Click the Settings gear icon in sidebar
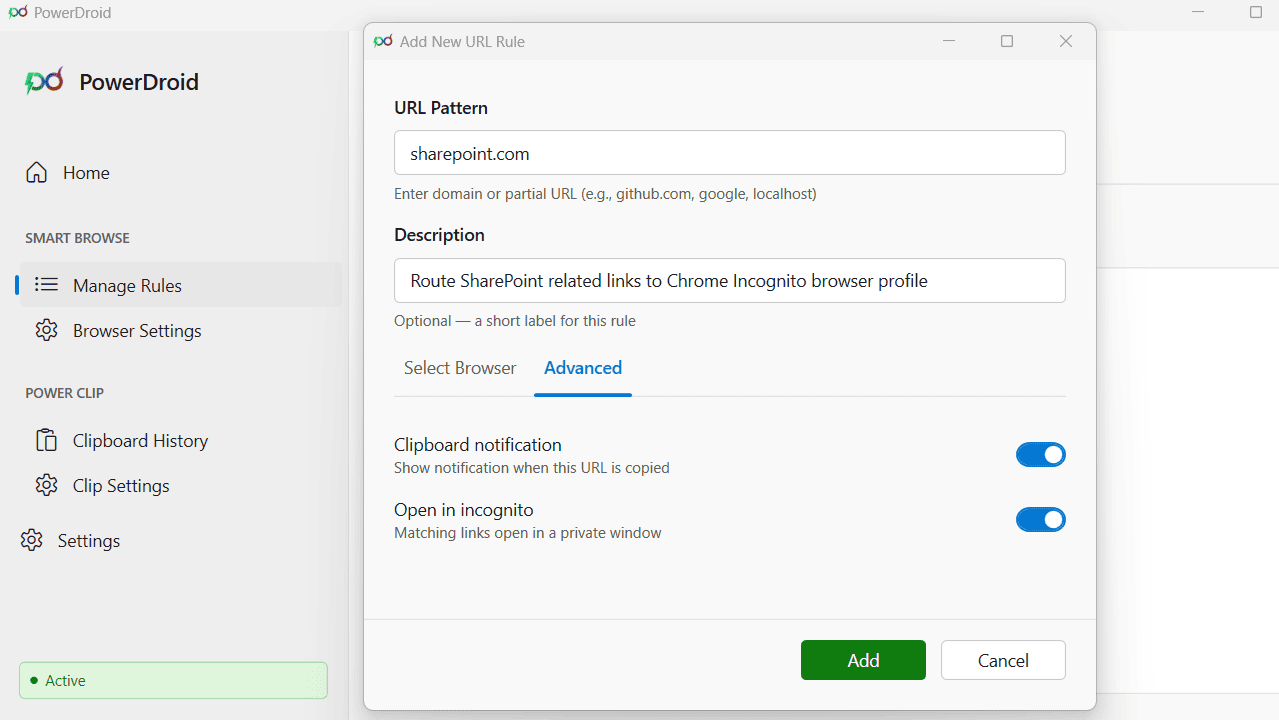 point(32,540)
